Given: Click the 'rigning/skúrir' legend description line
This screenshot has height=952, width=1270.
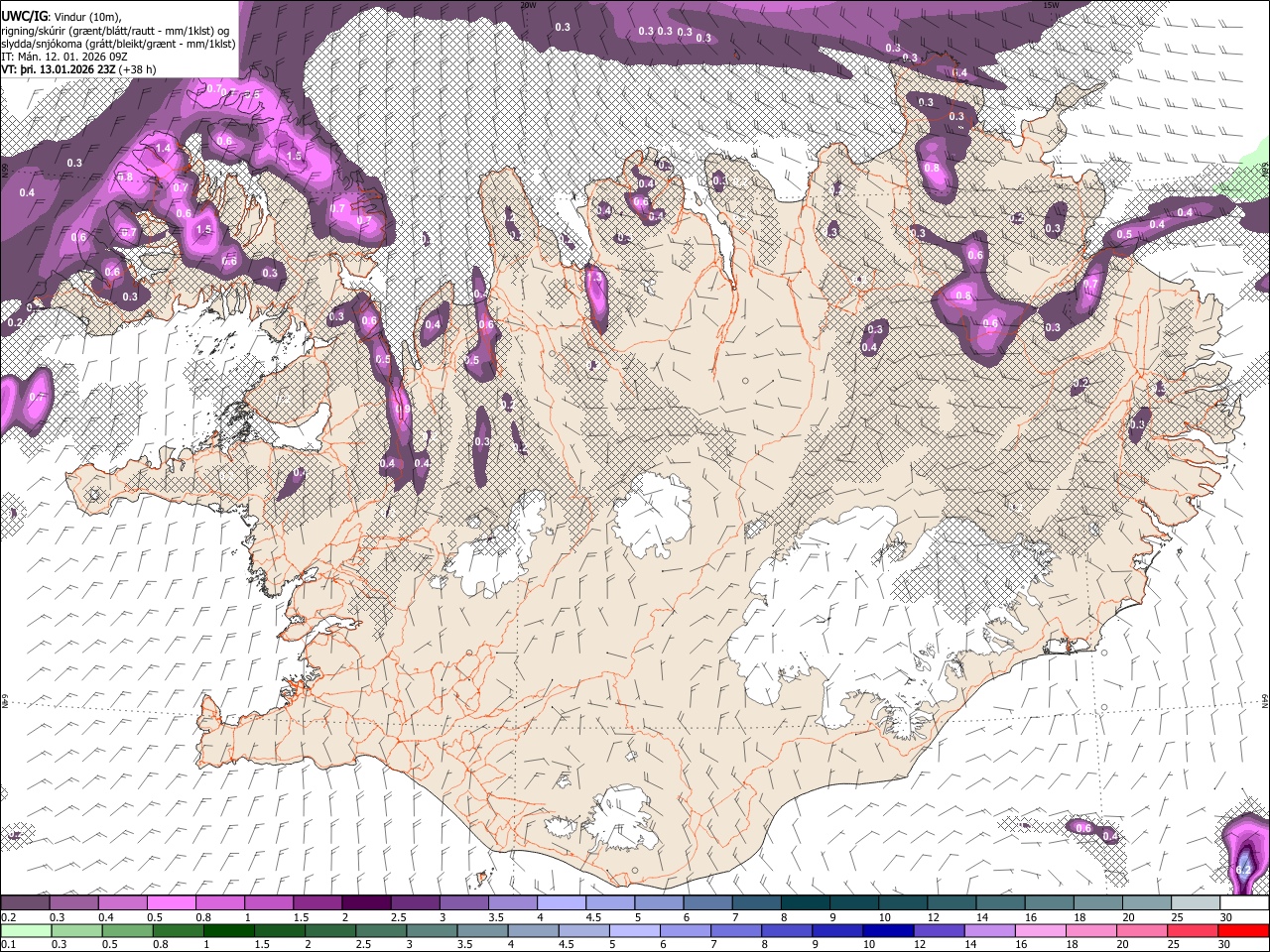Looking at the screenshot, I should point(116,31).
